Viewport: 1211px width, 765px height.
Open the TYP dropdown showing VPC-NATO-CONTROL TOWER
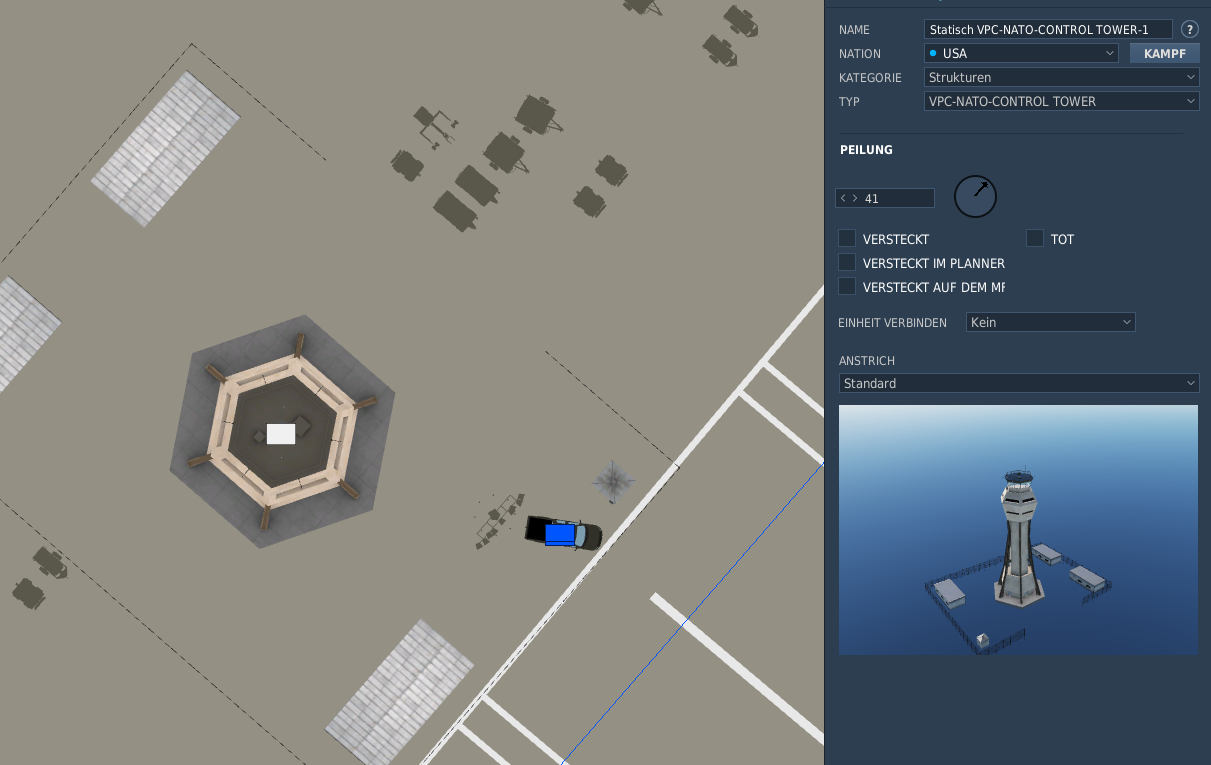tap(1061, 101)
